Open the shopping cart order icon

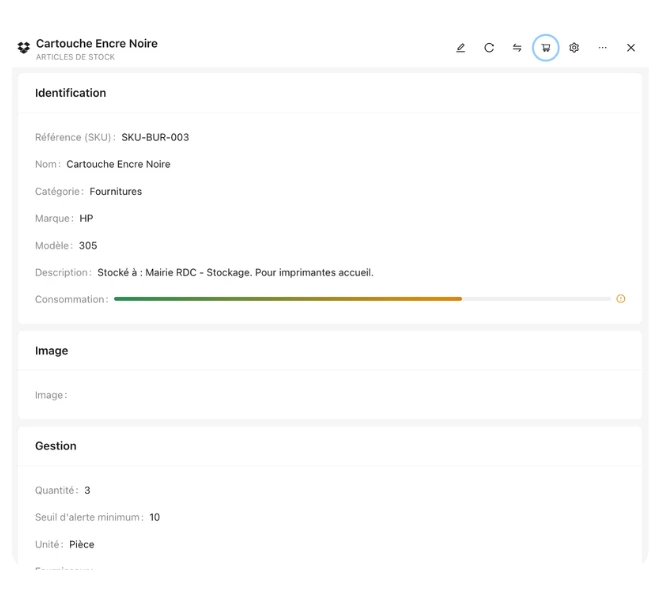[x=546, y=48]
